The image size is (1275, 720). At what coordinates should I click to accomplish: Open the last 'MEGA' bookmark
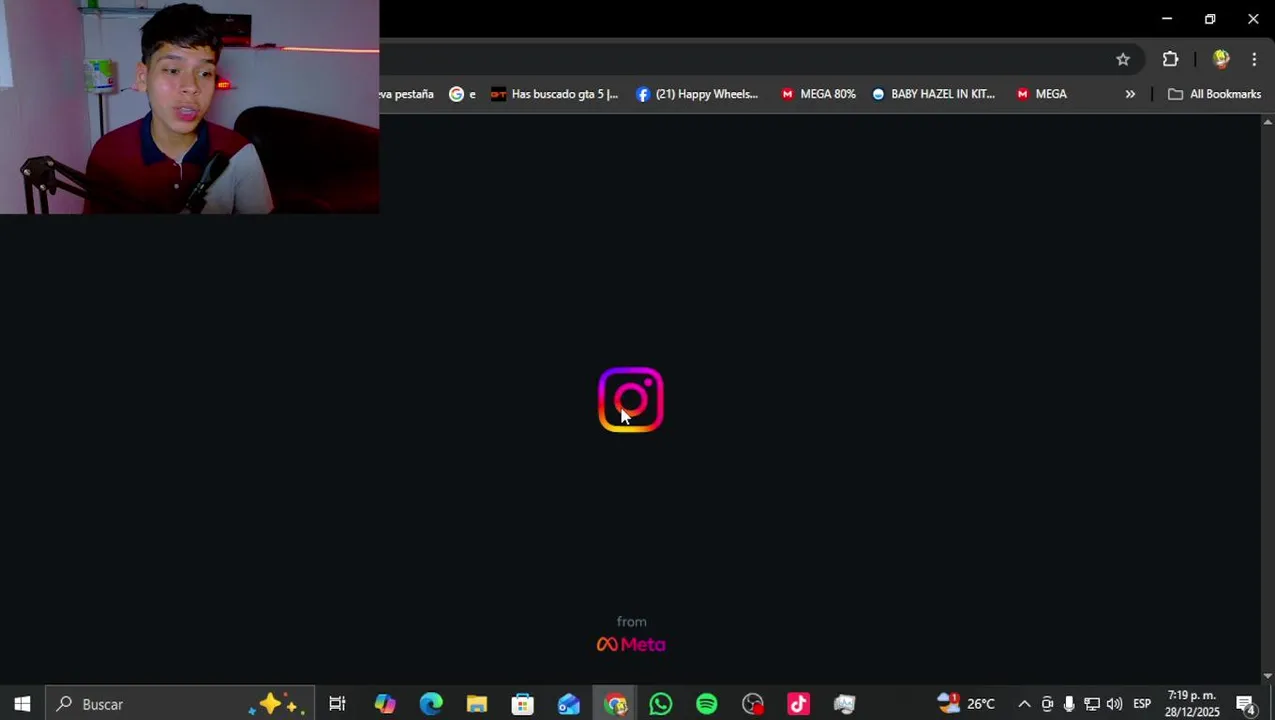point(1041,94)
